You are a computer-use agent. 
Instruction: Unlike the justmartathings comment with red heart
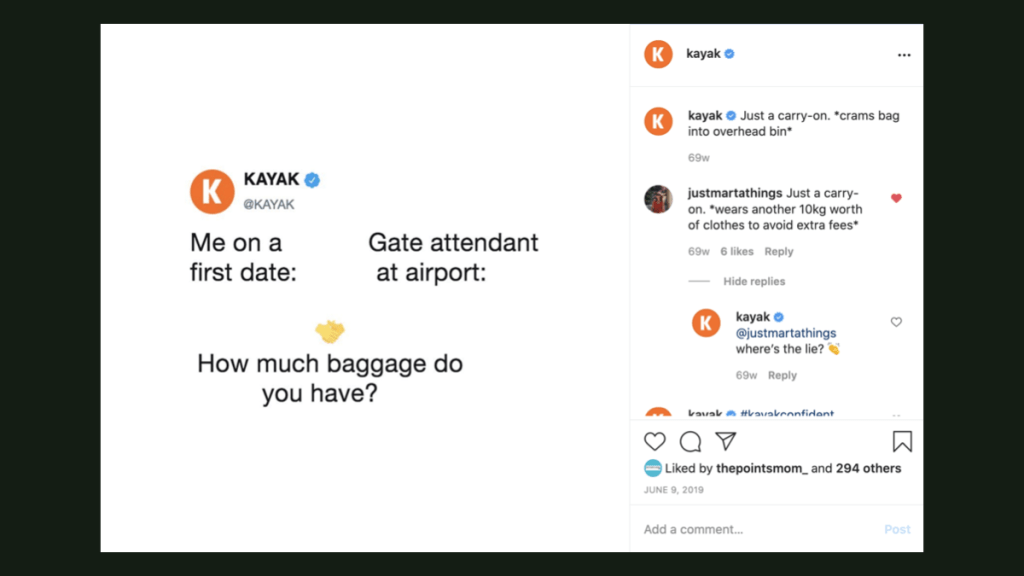(x=896, y=198)
